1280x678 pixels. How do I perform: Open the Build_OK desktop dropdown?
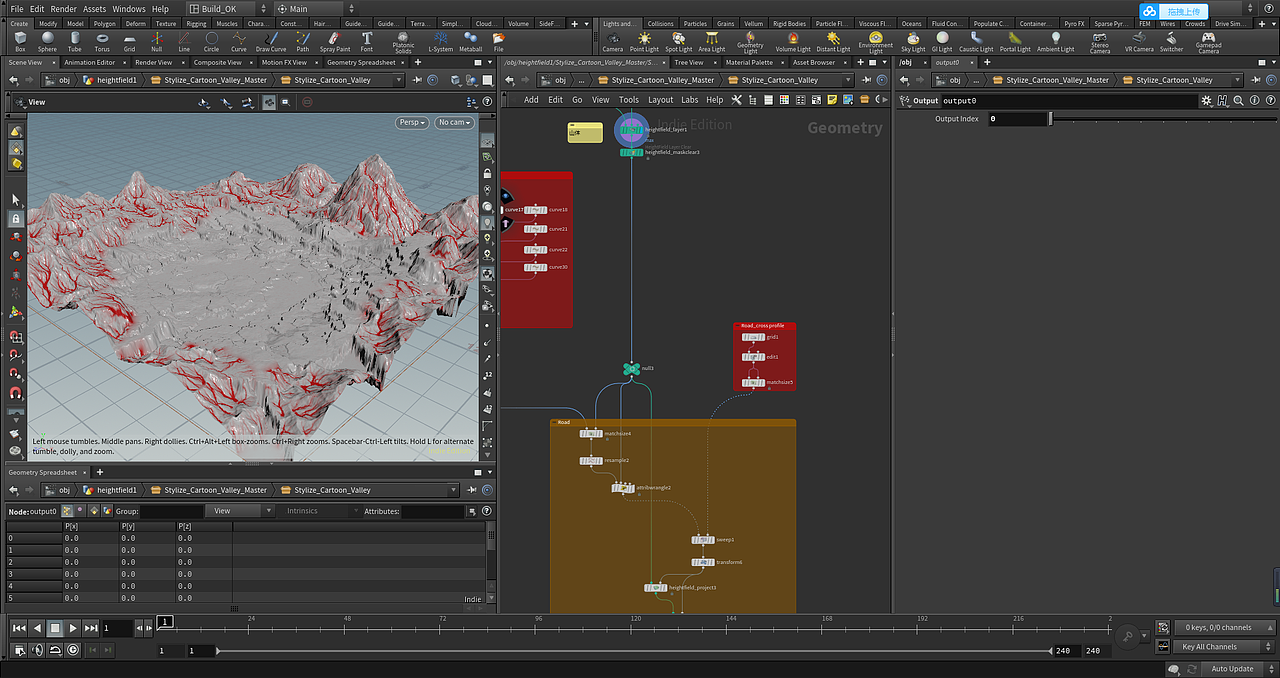(x=230, y=9)
